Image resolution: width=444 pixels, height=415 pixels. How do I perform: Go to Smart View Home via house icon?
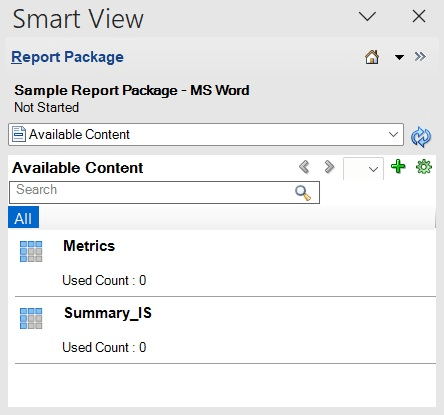[372, 57]
